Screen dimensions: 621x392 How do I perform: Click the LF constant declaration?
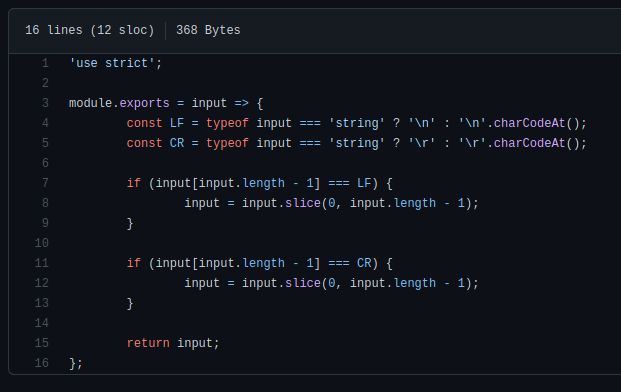(177, 123)
